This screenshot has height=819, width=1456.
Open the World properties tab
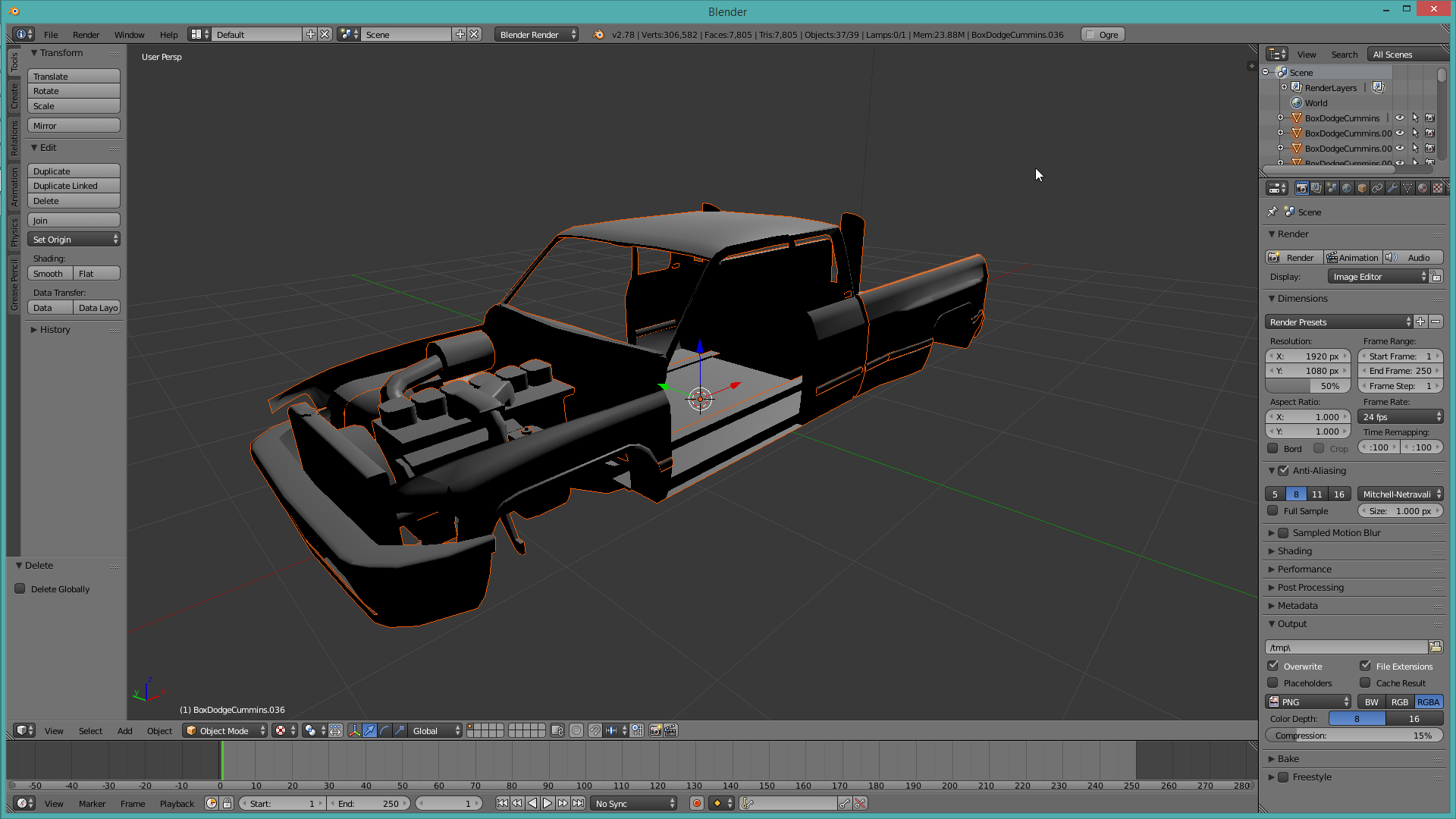point(1347,188)
